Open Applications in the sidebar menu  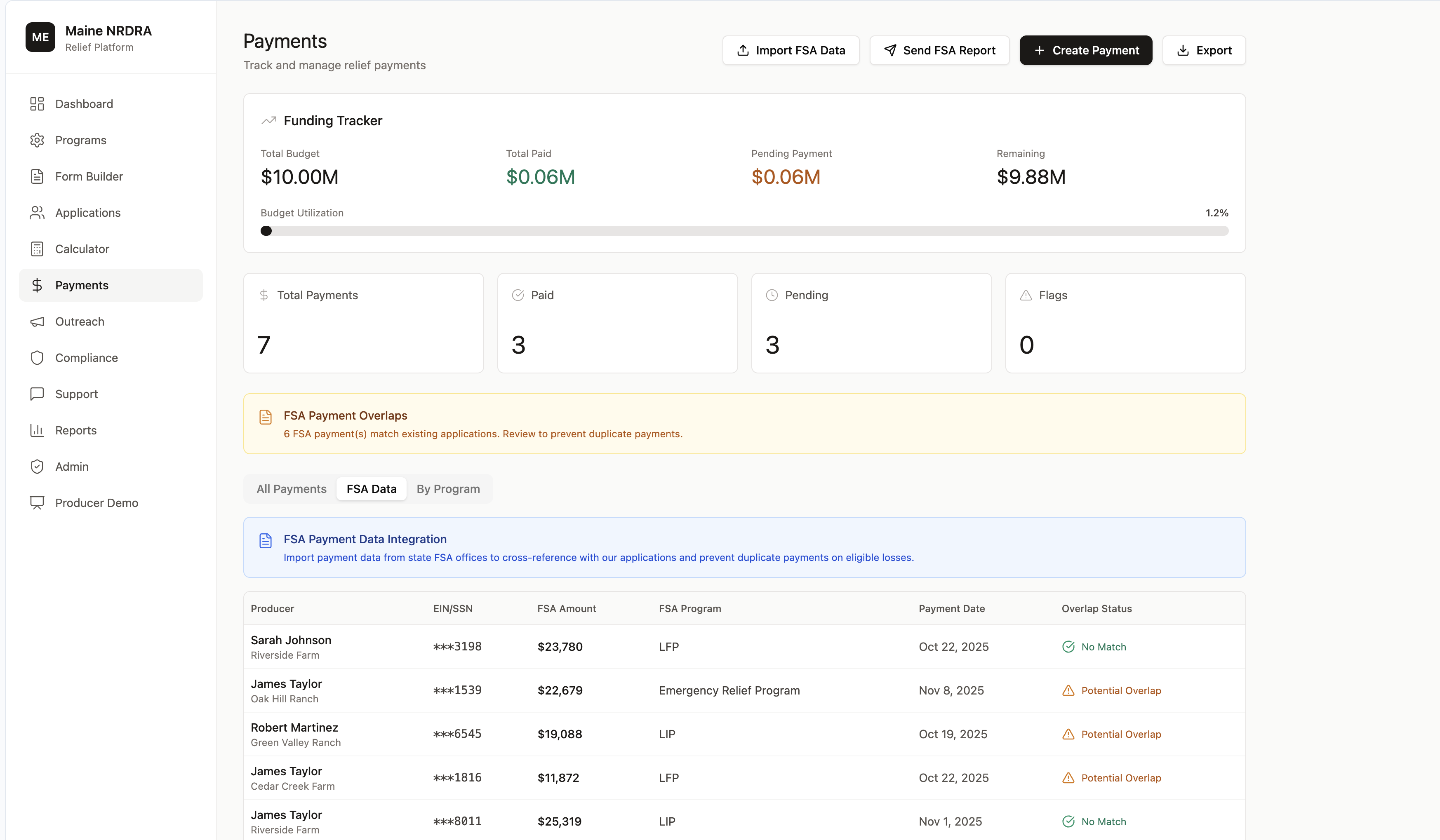(88, 212)
